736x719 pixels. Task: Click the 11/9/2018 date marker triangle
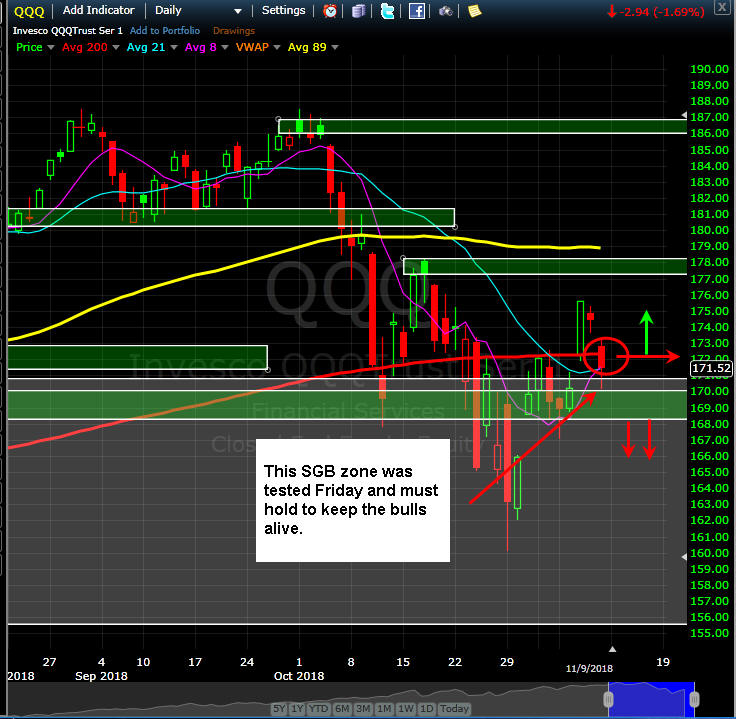[x=612, y=650]
